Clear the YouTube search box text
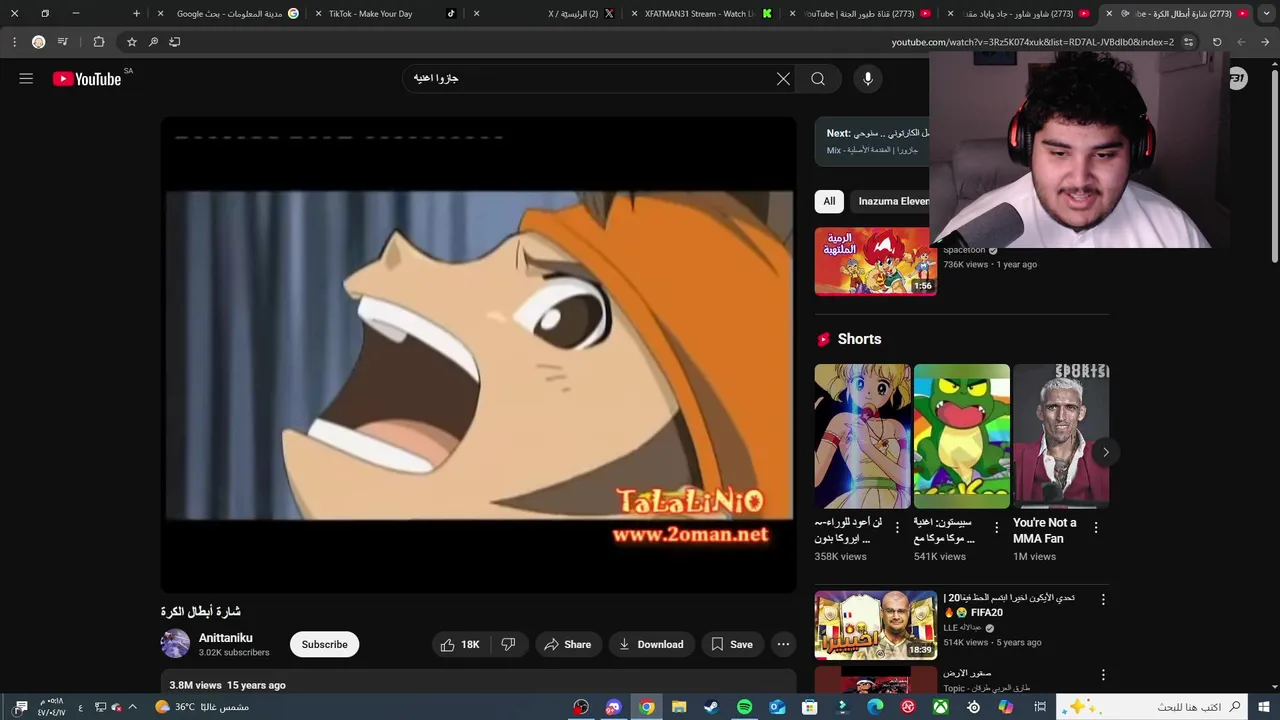The width and height of the screenshot is (1280, 720). tap(783, 79)
